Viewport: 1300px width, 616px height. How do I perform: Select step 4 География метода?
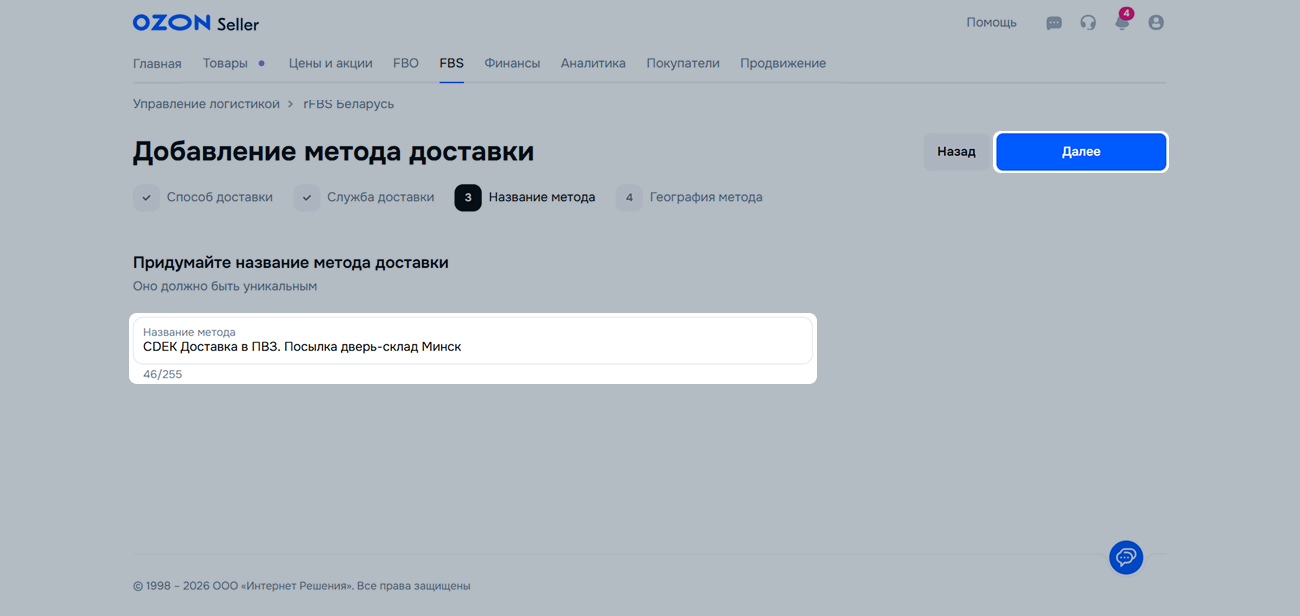(x=705, y=198)
